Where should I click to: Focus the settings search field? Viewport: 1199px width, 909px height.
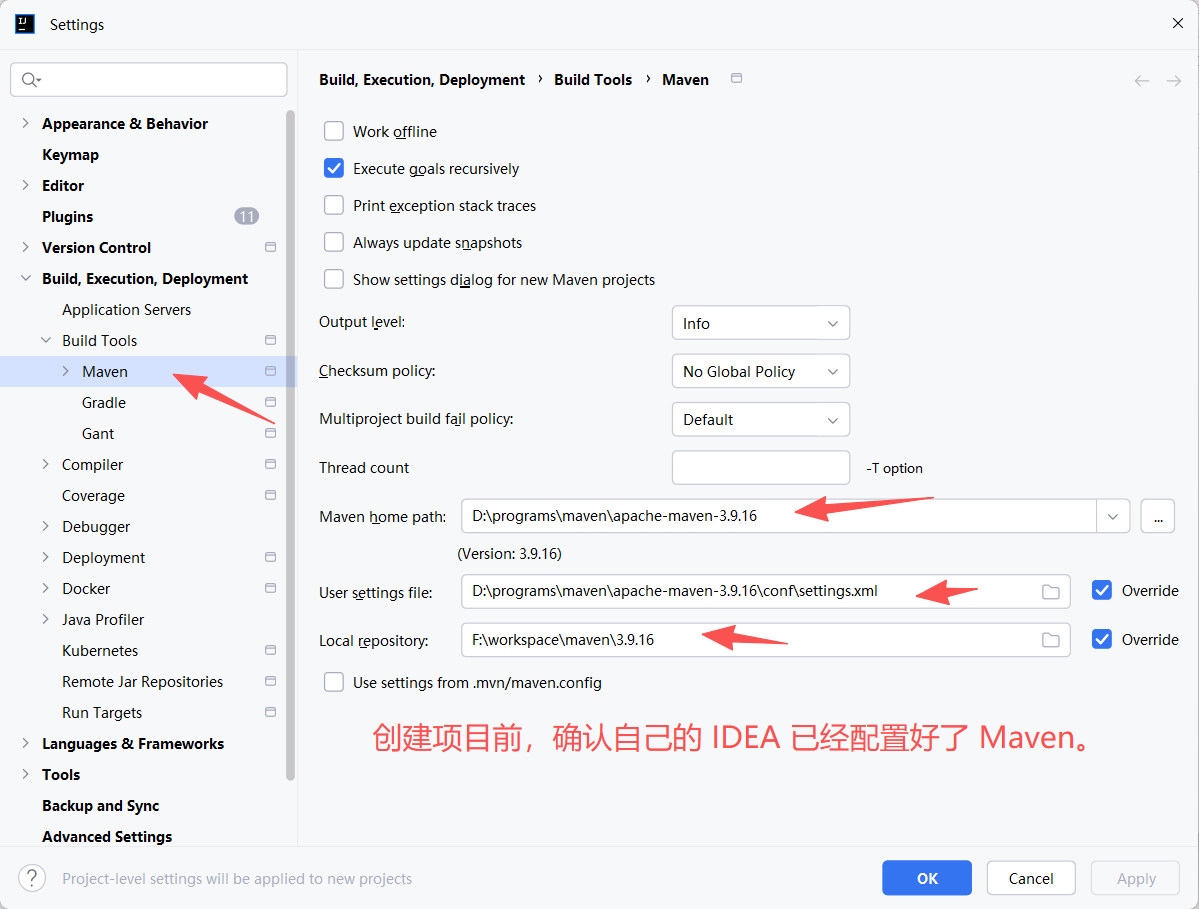pos(149,80)
